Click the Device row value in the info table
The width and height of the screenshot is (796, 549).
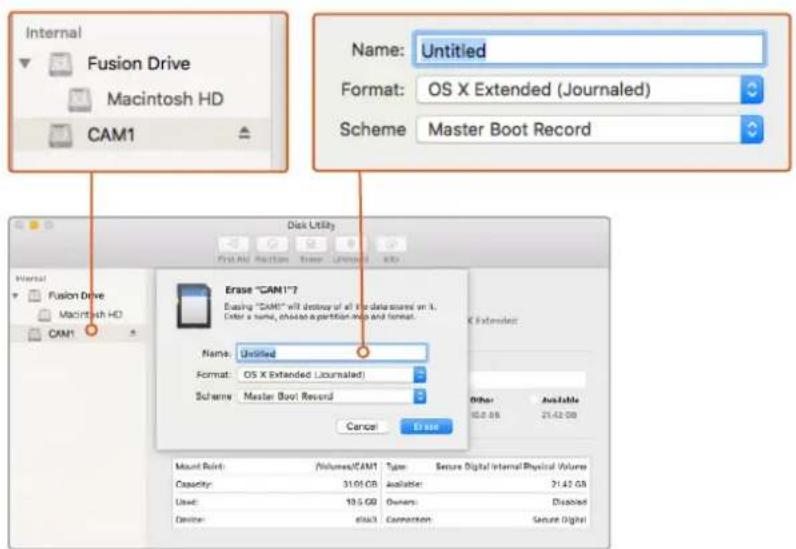(x=367, y=520)
